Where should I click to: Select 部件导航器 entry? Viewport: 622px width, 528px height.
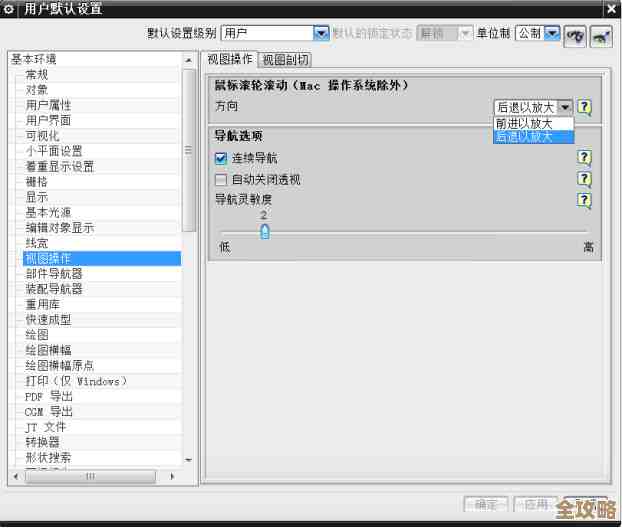(54, 274)
